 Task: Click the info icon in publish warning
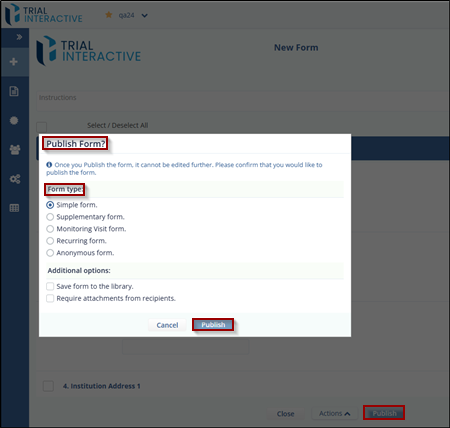pos(49,165)
